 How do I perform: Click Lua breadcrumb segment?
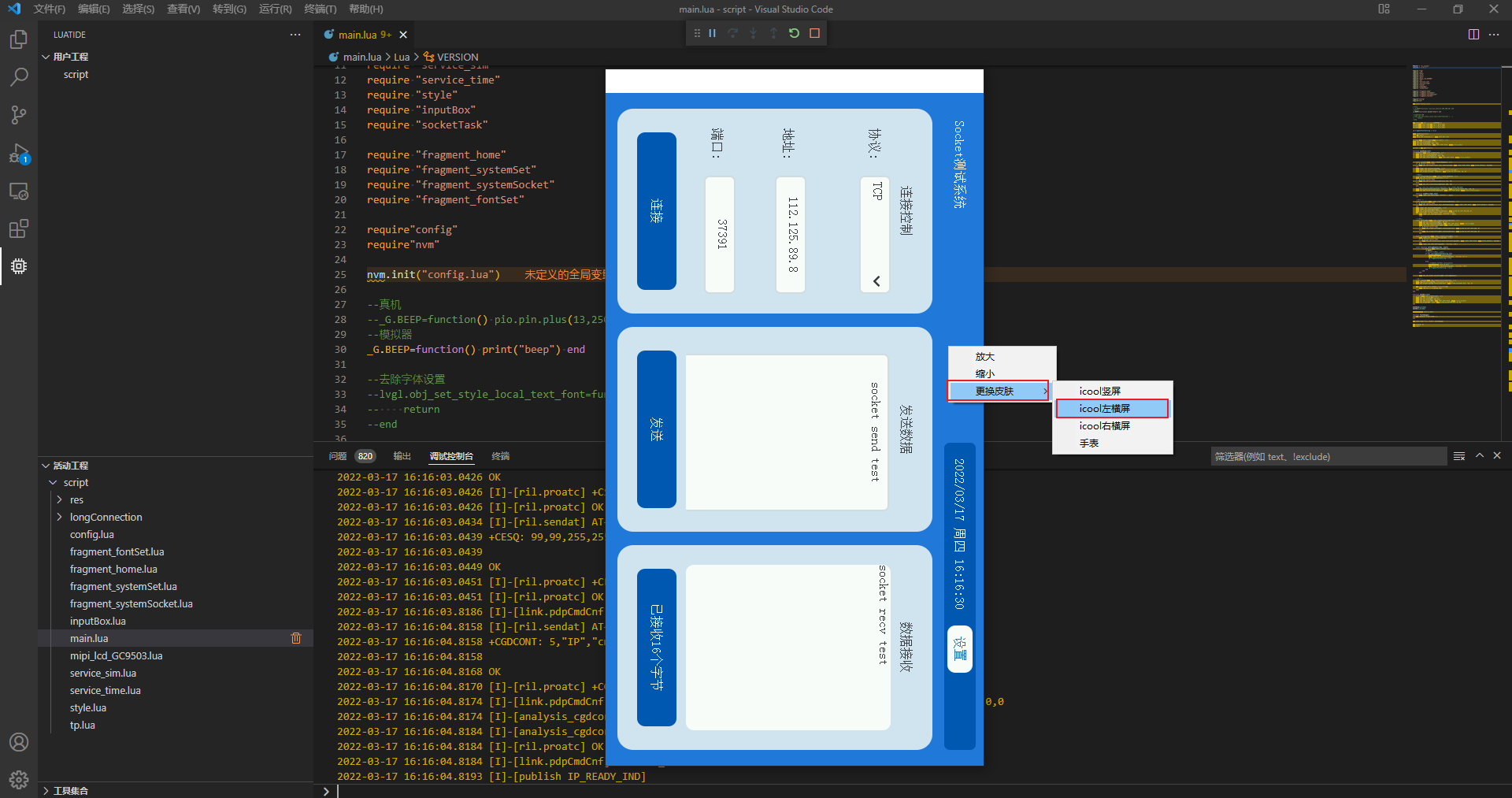coord(402,57)
